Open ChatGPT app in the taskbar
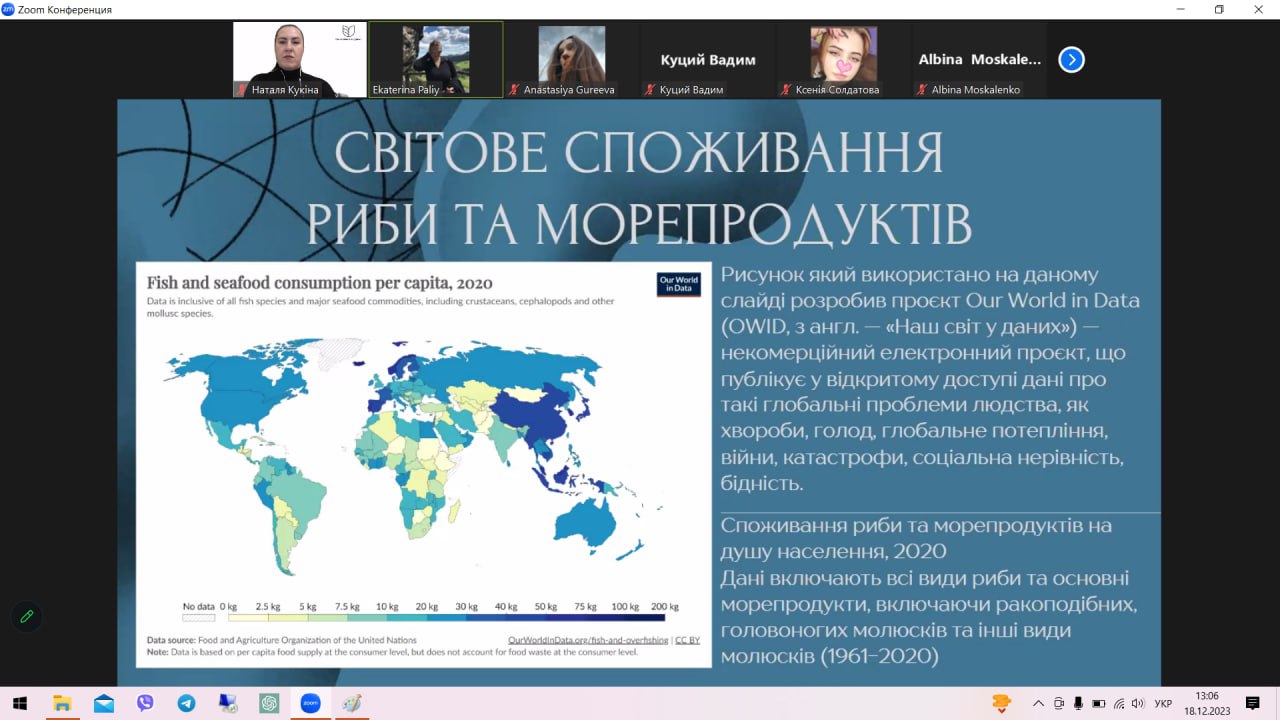Viewport: 1280px width, 720px height. pos(268,703)
